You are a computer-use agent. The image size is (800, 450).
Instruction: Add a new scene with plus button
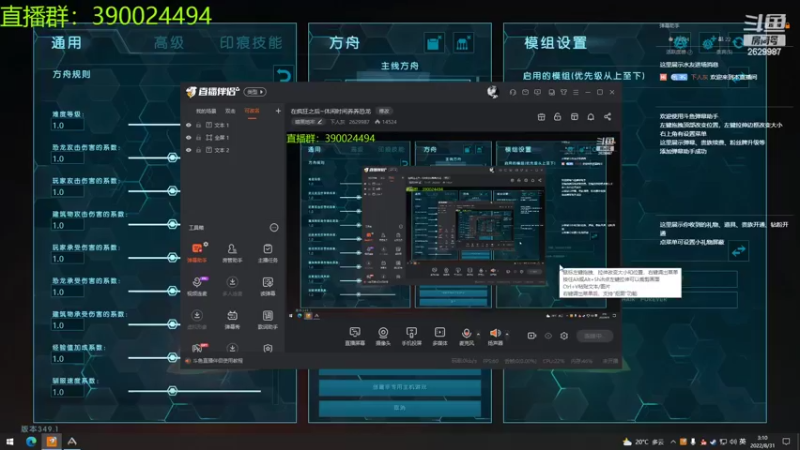(278, 111)
